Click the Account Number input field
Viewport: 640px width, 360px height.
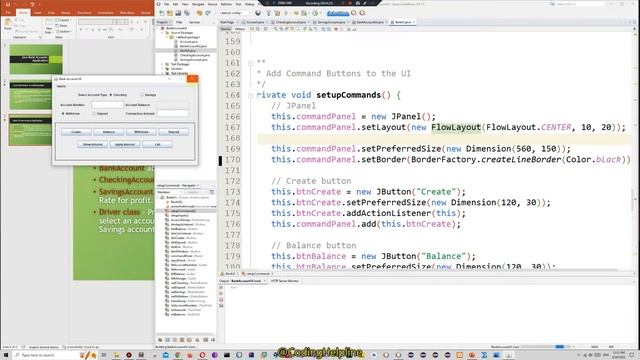[x=107, y=105]
